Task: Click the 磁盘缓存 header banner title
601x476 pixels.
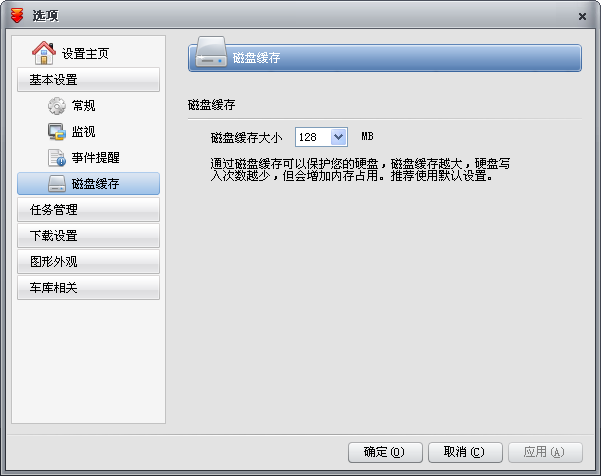Action: click(257, 58)
